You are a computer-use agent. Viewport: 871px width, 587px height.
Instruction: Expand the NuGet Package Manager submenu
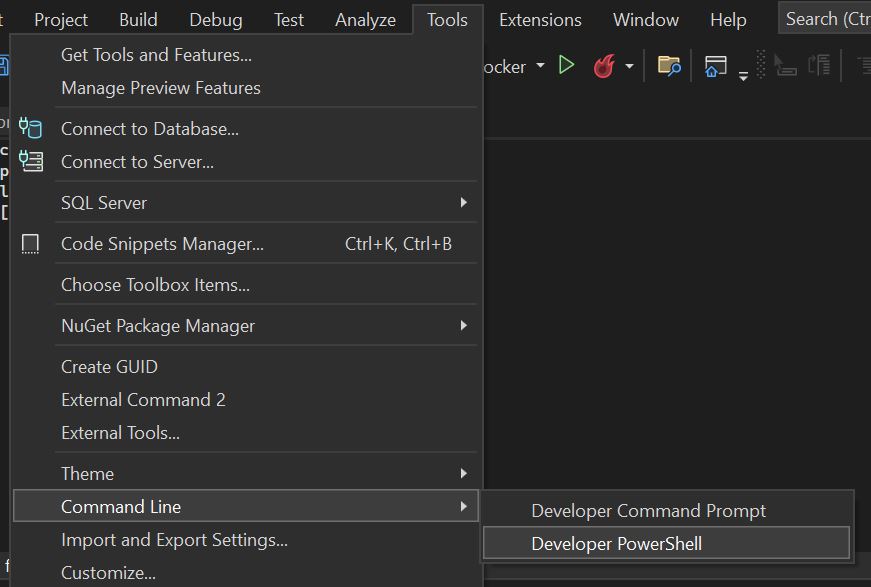[463, 326]
